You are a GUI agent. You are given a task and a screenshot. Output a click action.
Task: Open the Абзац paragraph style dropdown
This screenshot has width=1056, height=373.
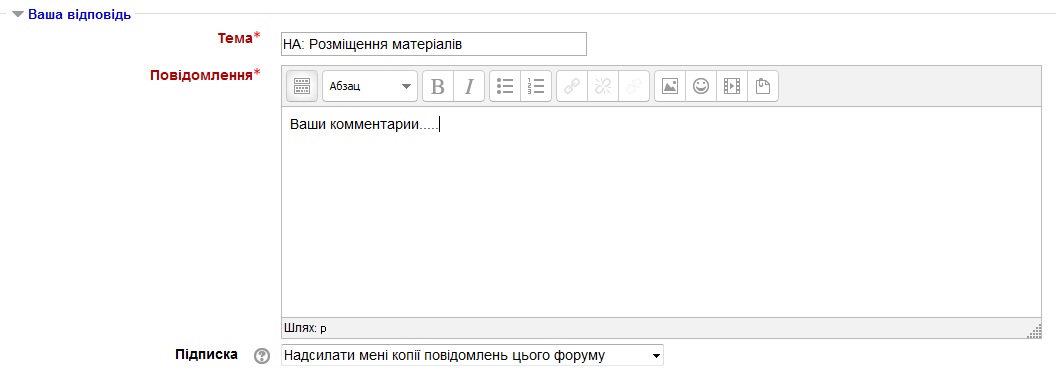point(370,86)
